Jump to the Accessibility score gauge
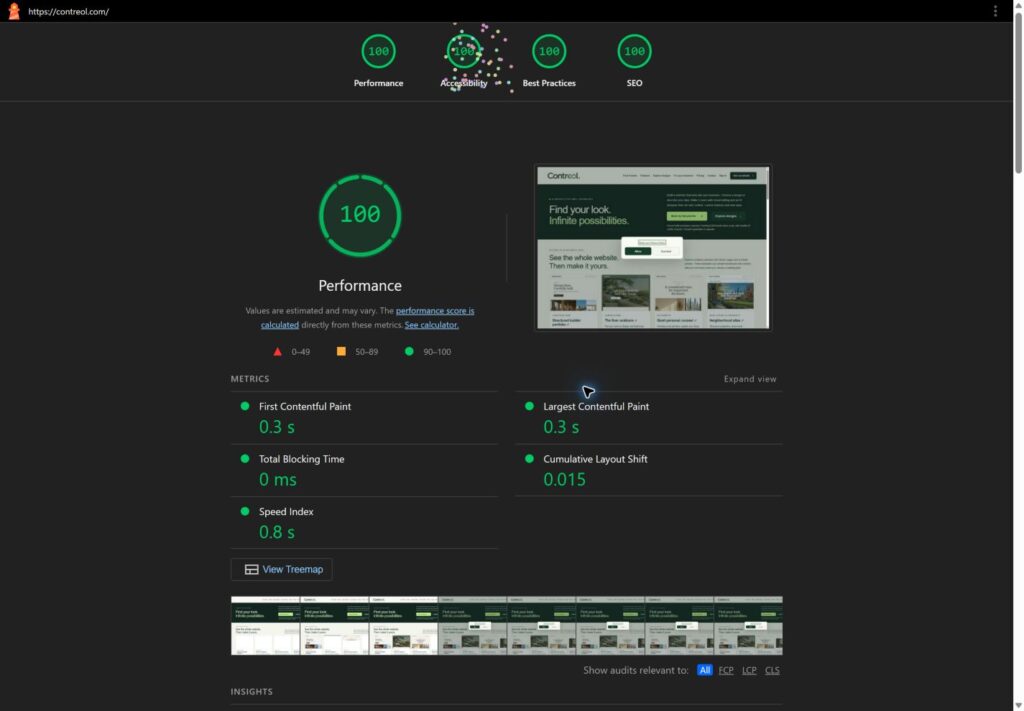This screenshot has height=711, width=1024. pyautogui.click(x=464, y=61)
